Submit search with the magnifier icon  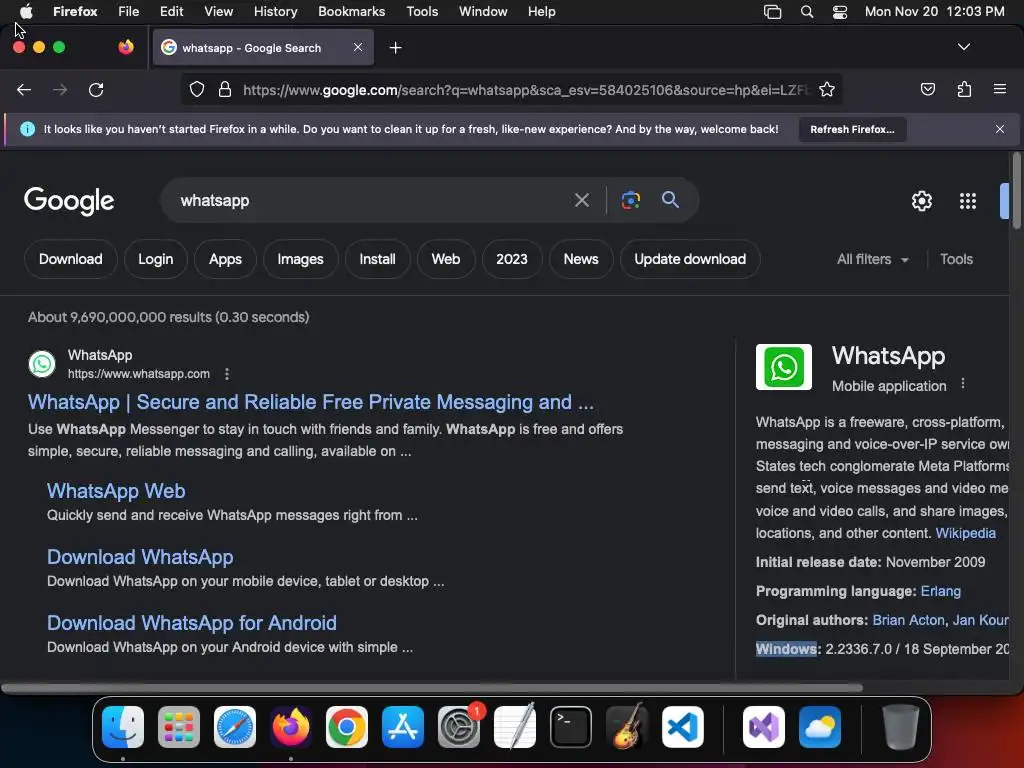click(x=670, y=200)
